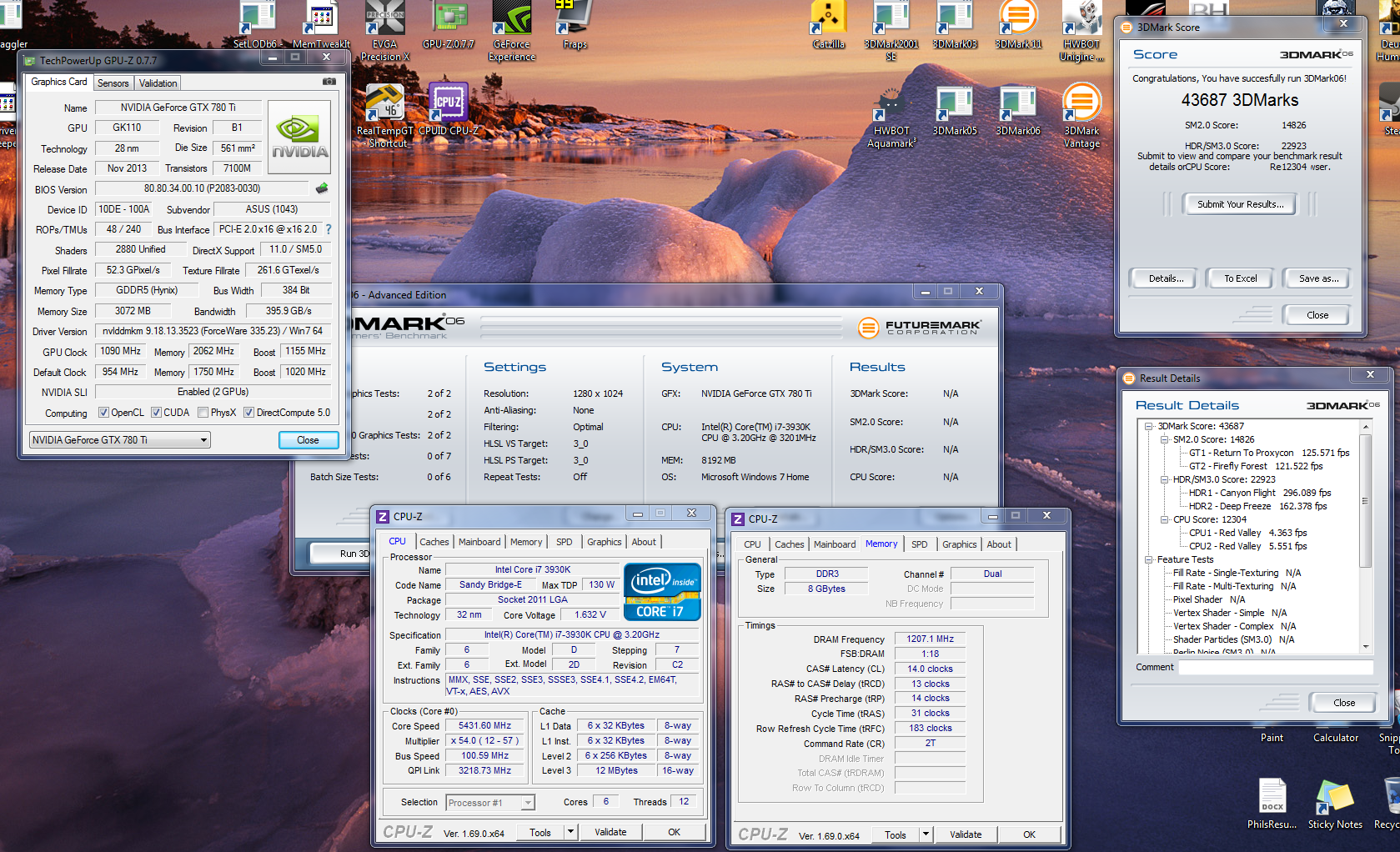This screenshot has width=1400, height=852.
Task: Collapse the CPU Score 12304 node
Action: pos(1165,519)
